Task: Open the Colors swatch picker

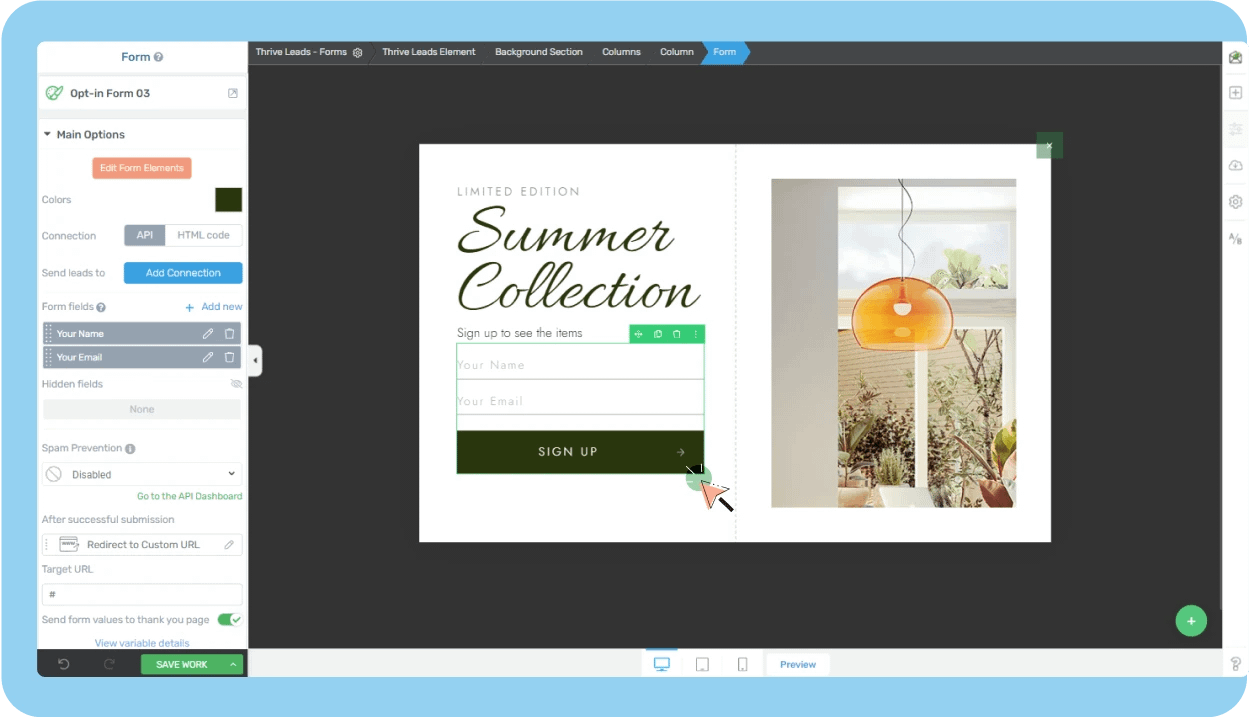Action: click(x=228, y=200)
